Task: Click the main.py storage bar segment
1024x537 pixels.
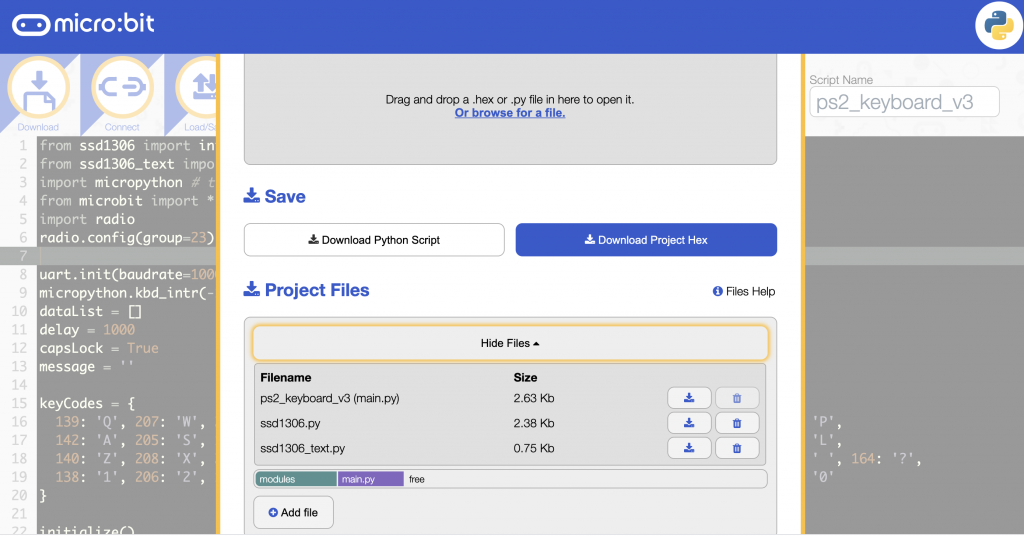Action: 370,479
